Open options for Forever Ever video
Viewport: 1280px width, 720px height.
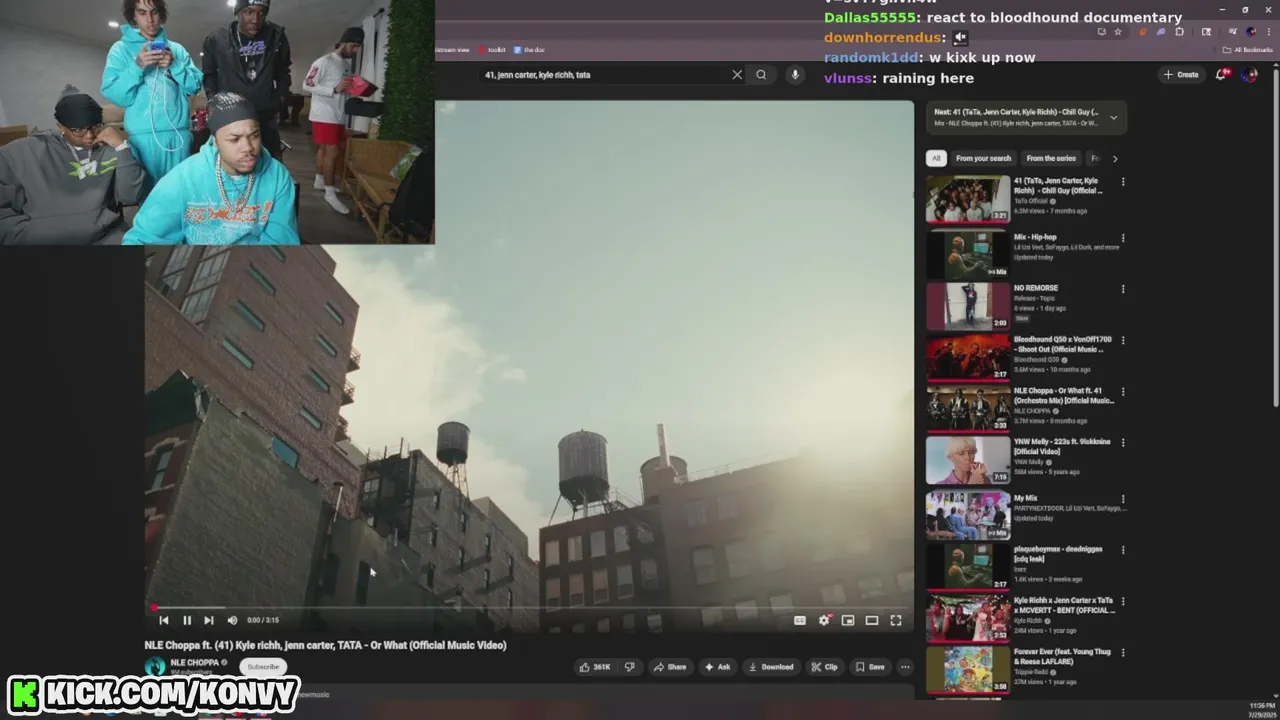1123,652
